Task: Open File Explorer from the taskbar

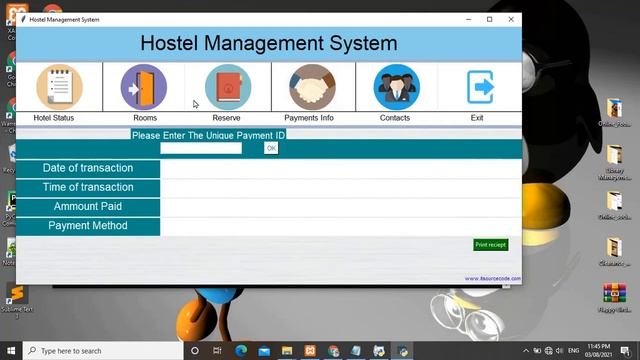Action: click(287, 351)
